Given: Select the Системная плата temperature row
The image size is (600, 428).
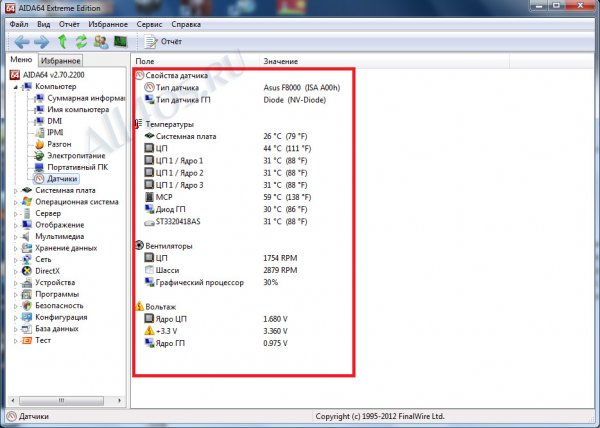Looking at the screenshot, I should click(226, 136).
